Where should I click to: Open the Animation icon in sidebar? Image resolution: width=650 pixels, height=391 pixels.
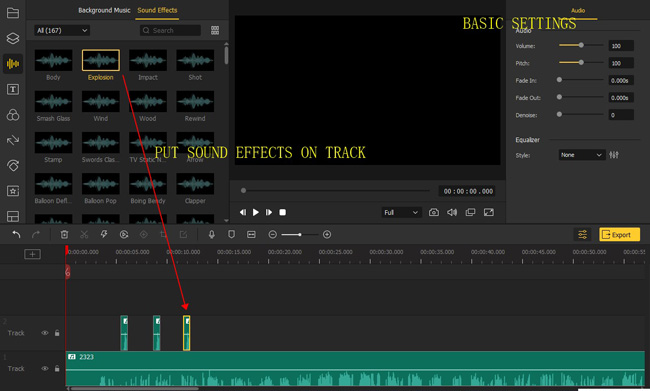[x=13, y=165]
